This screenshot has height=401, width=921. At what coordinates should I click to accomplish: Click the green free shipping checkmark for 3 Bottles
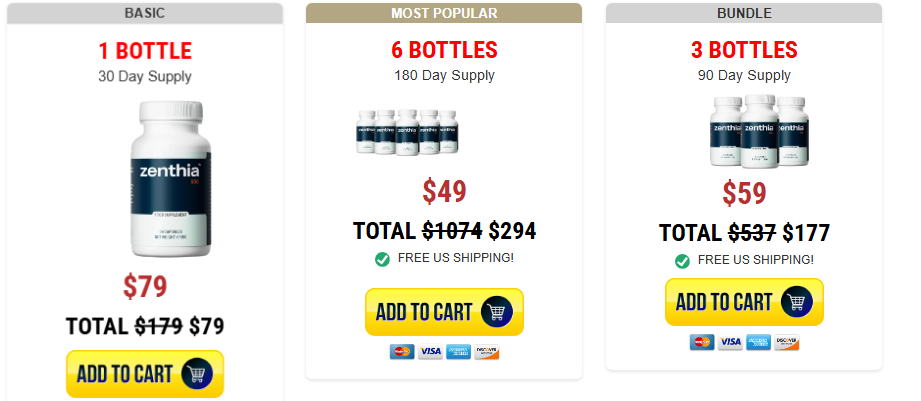pyautogui.click(x=682, y=260)
